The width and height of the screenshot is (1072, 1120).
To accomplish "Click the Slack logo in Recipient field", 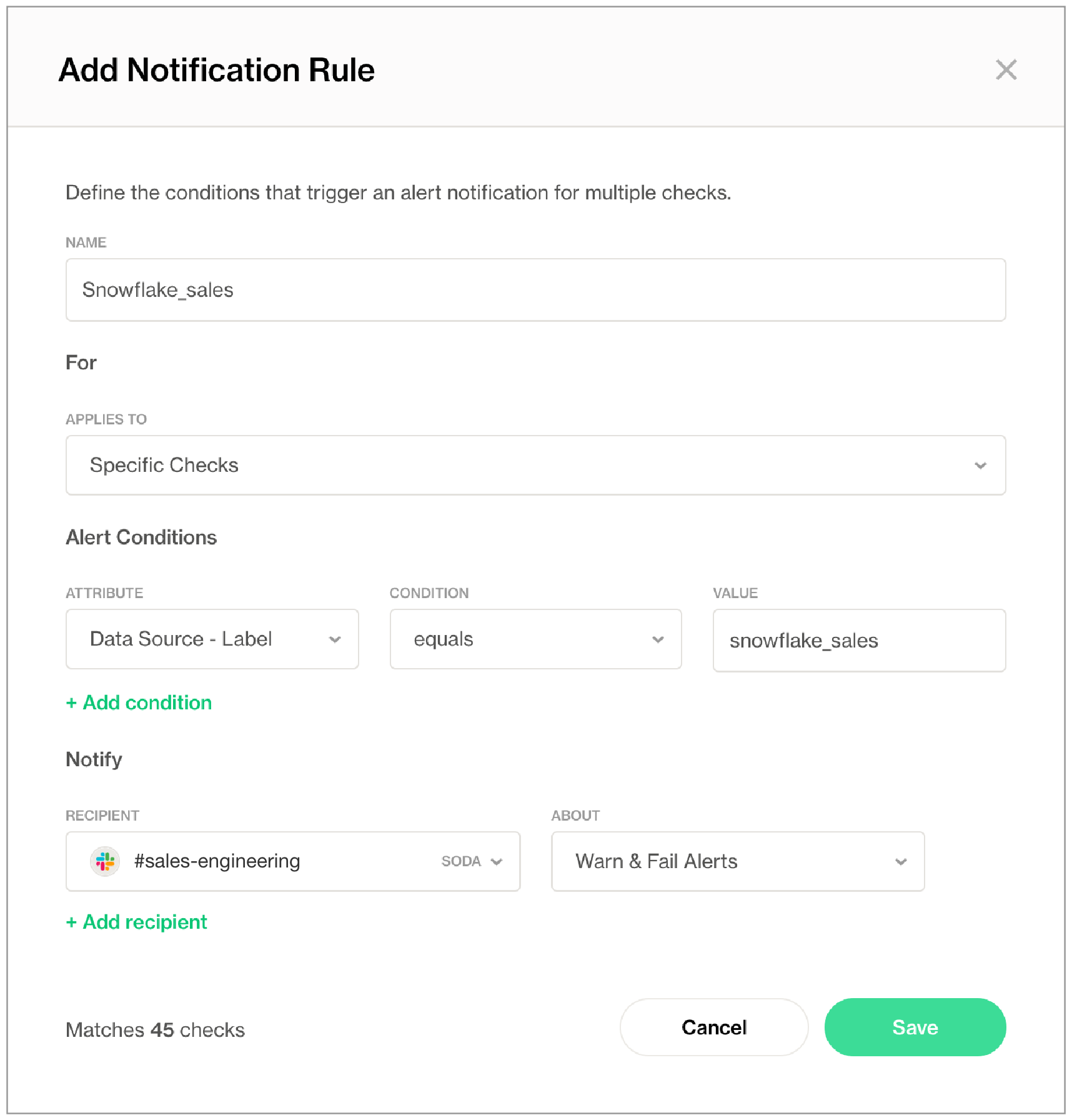I will [x=105, y=861].
